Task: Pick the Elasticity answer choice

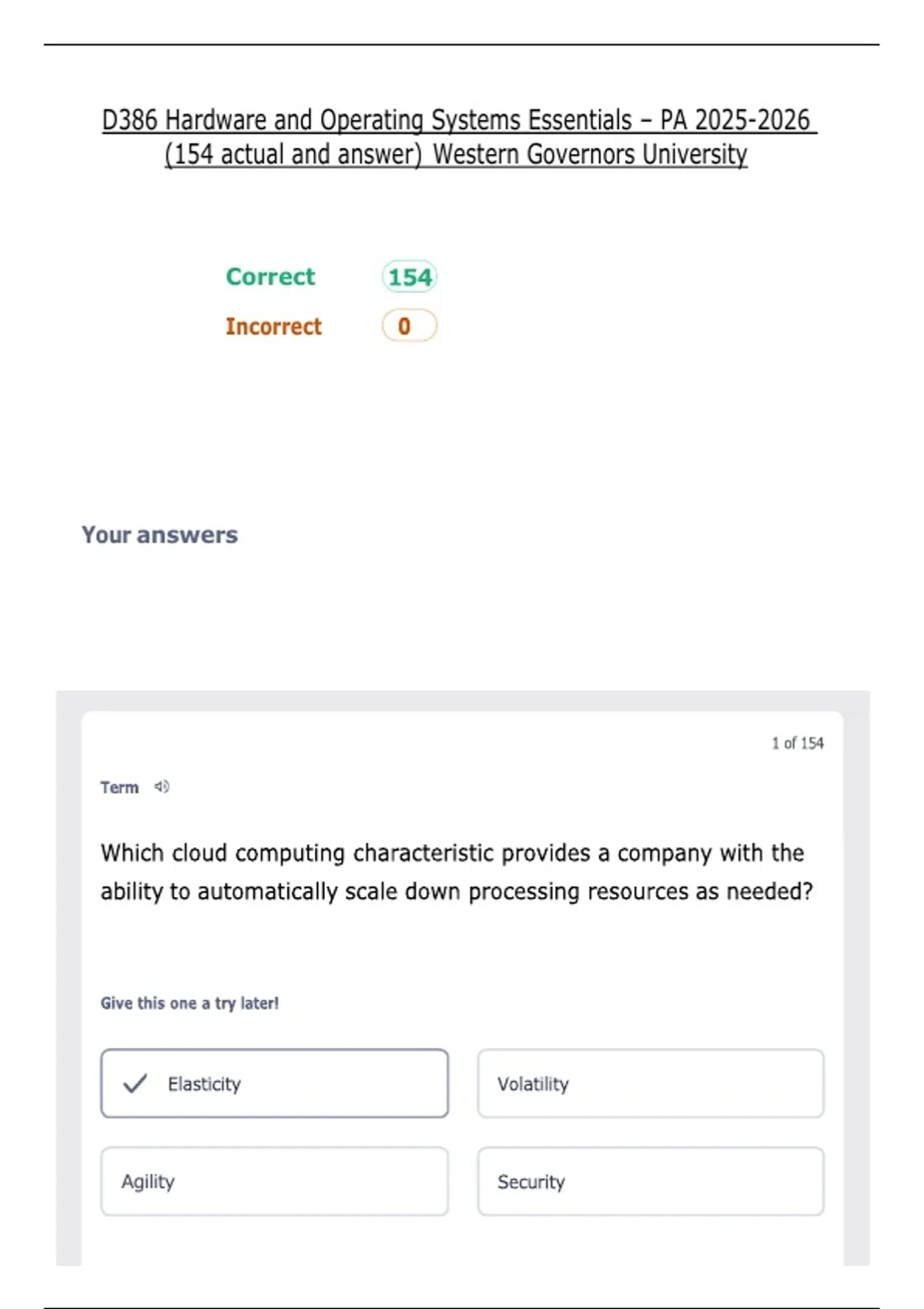Action: 274,1083
